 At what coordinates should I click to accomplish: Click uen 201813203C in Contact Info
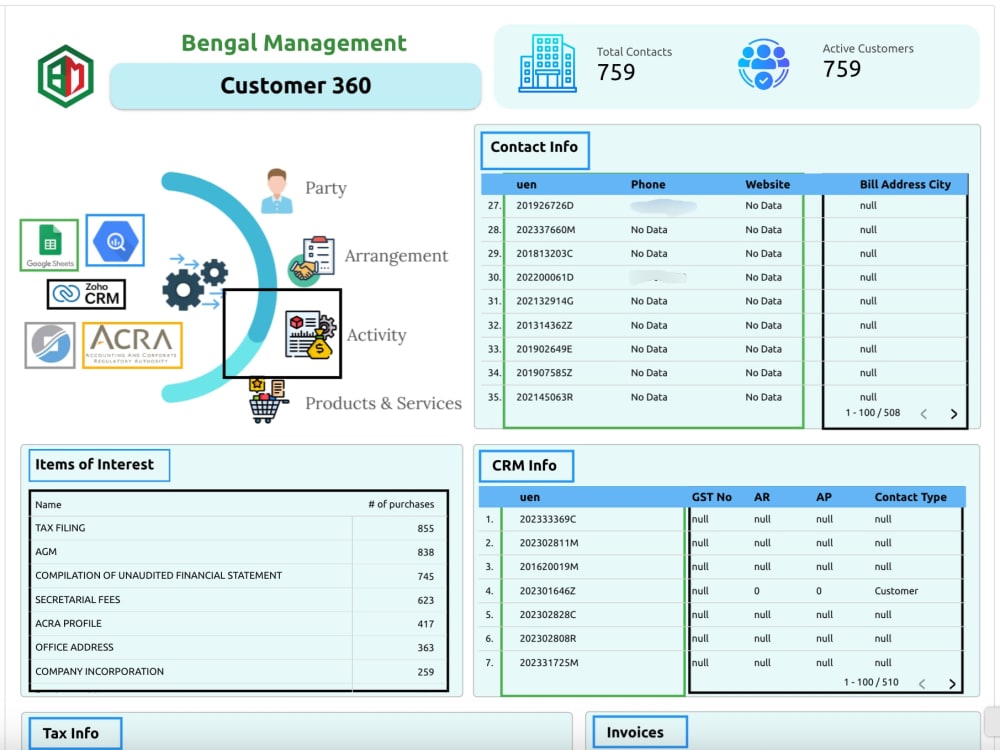coord(544,253)
